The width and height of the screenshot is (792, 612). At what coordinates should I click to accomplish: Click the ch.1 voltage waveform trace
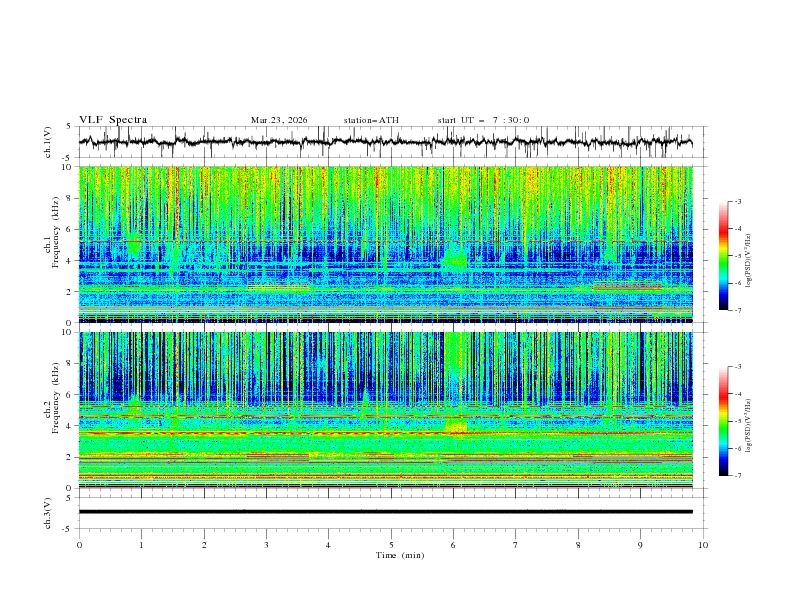coord(385,141)
